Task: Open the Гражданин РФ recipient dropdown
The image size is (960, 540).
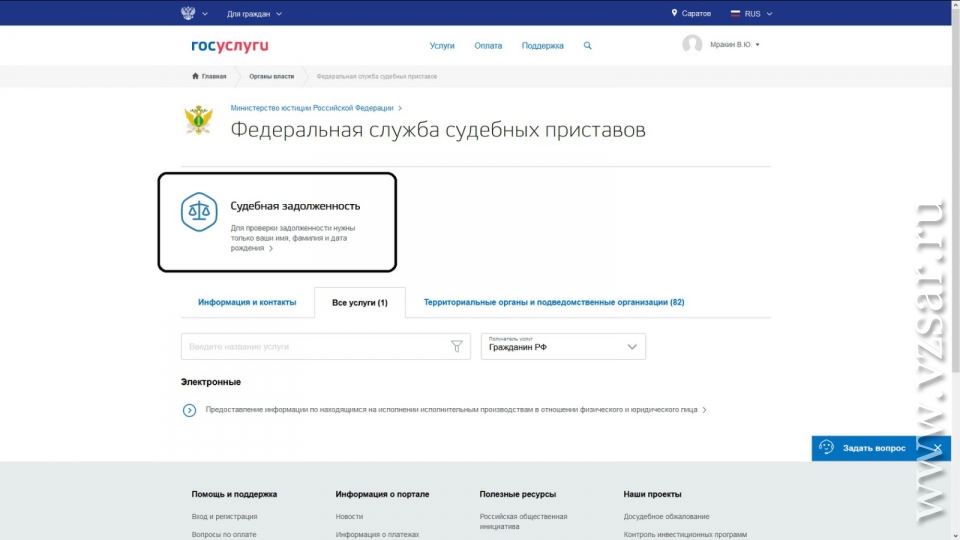Action: tap(563, 347)
